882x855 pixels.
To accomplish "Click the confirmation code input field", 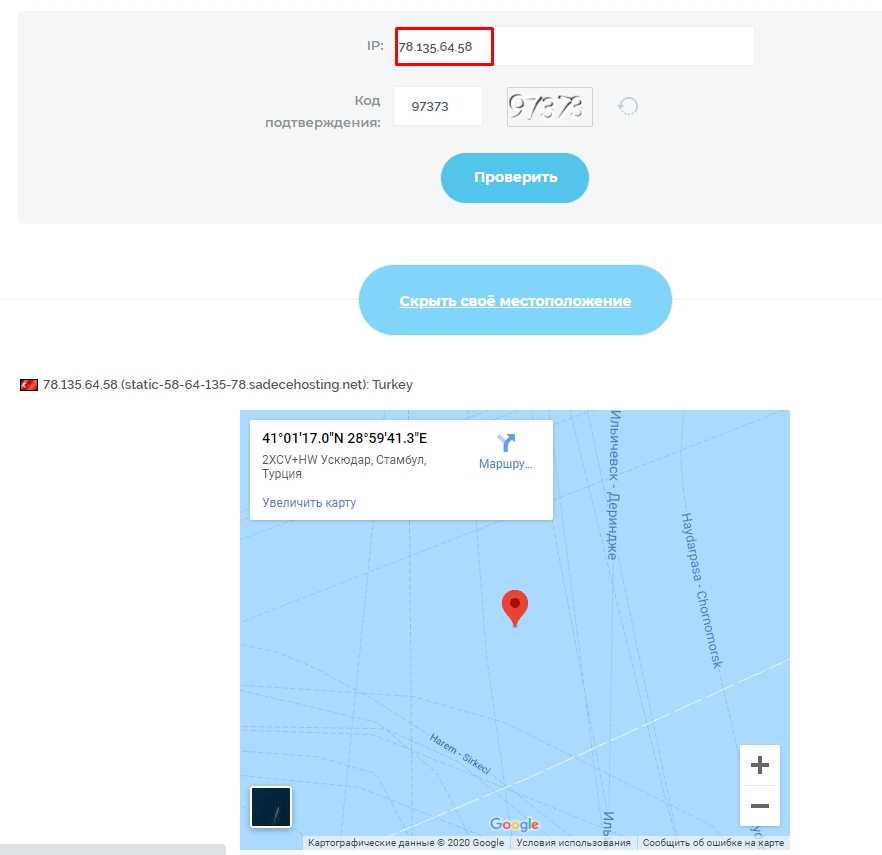I will point(438,106).
